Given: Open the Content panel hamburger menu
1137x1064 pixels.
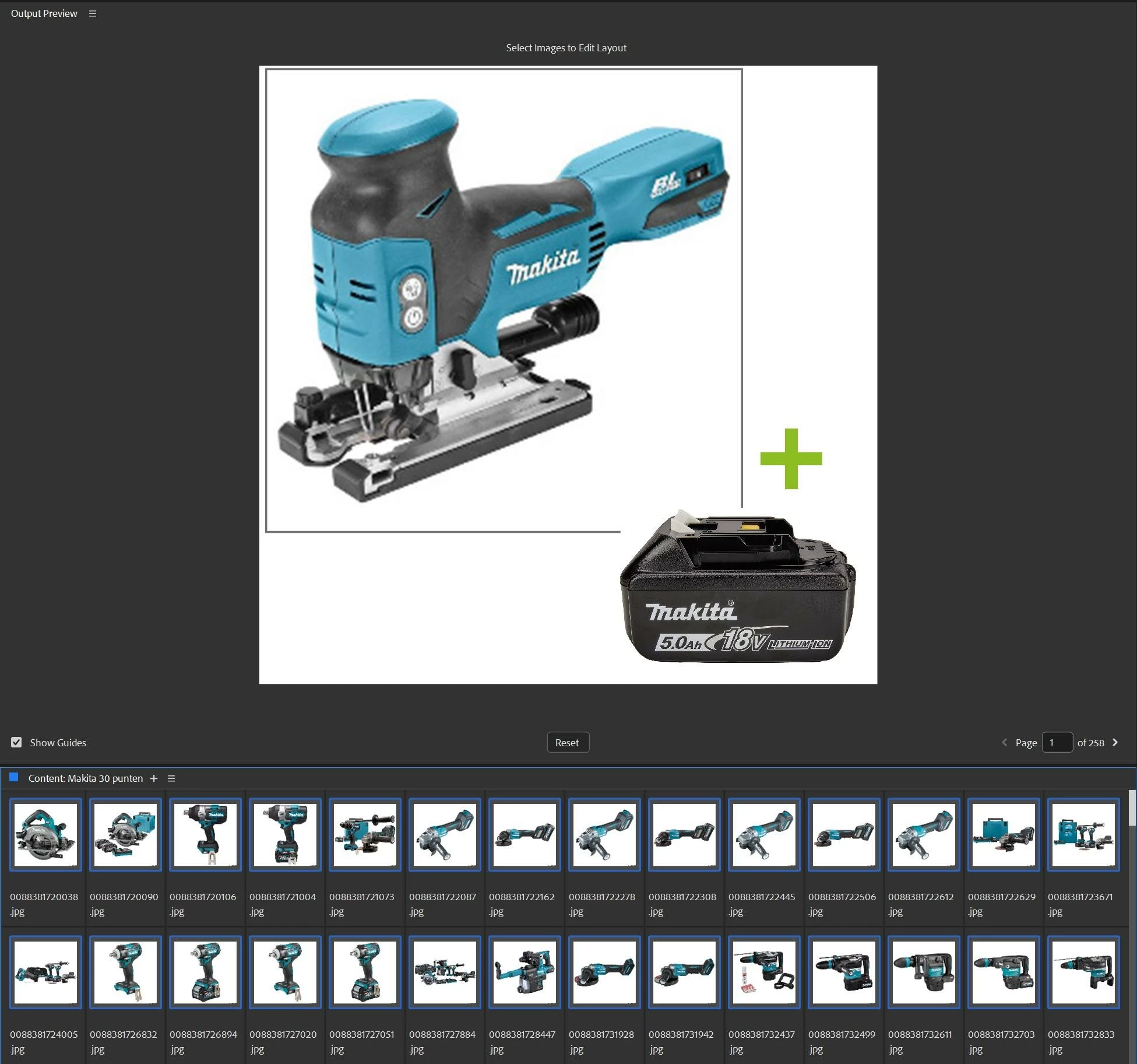Looking at the screenshot, I should [171, 778].
